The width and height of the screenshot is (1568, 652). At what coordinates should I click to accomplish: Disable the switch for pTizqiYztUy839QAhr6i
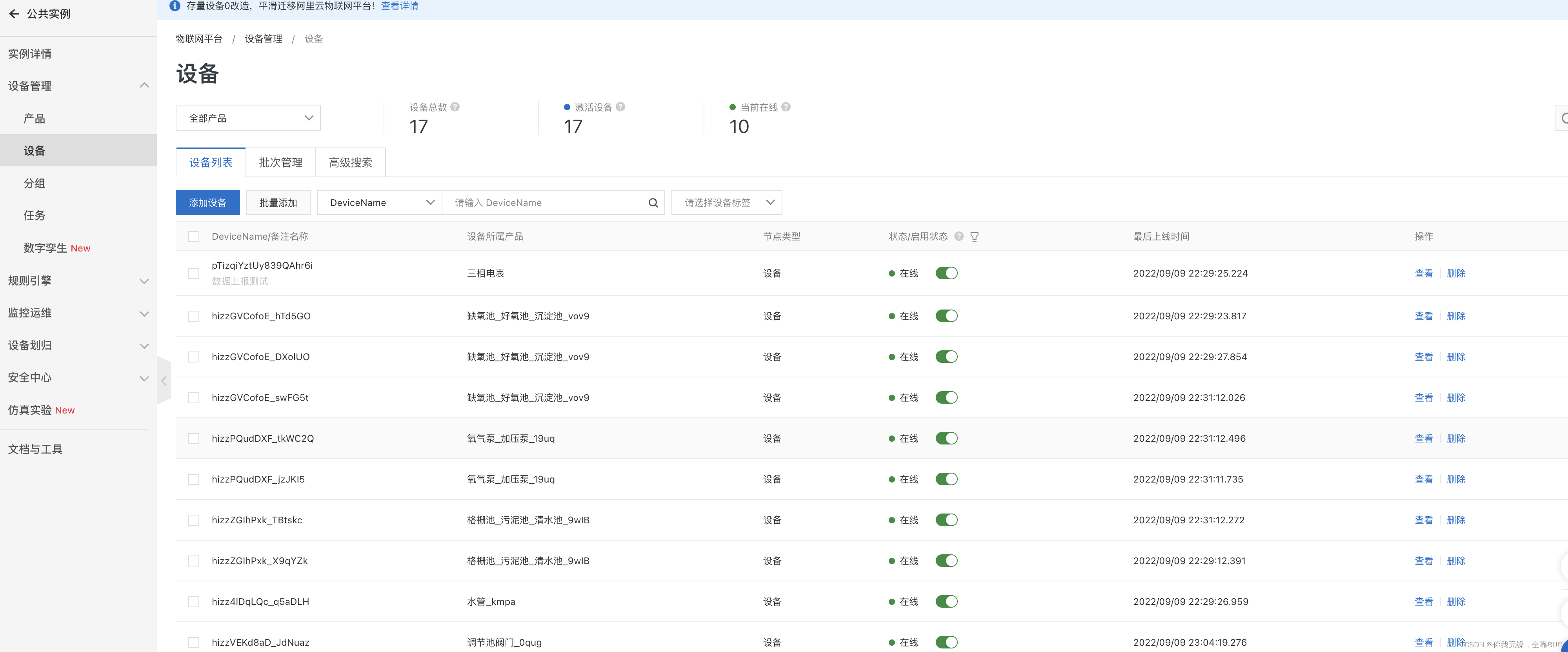coord(946,273)
